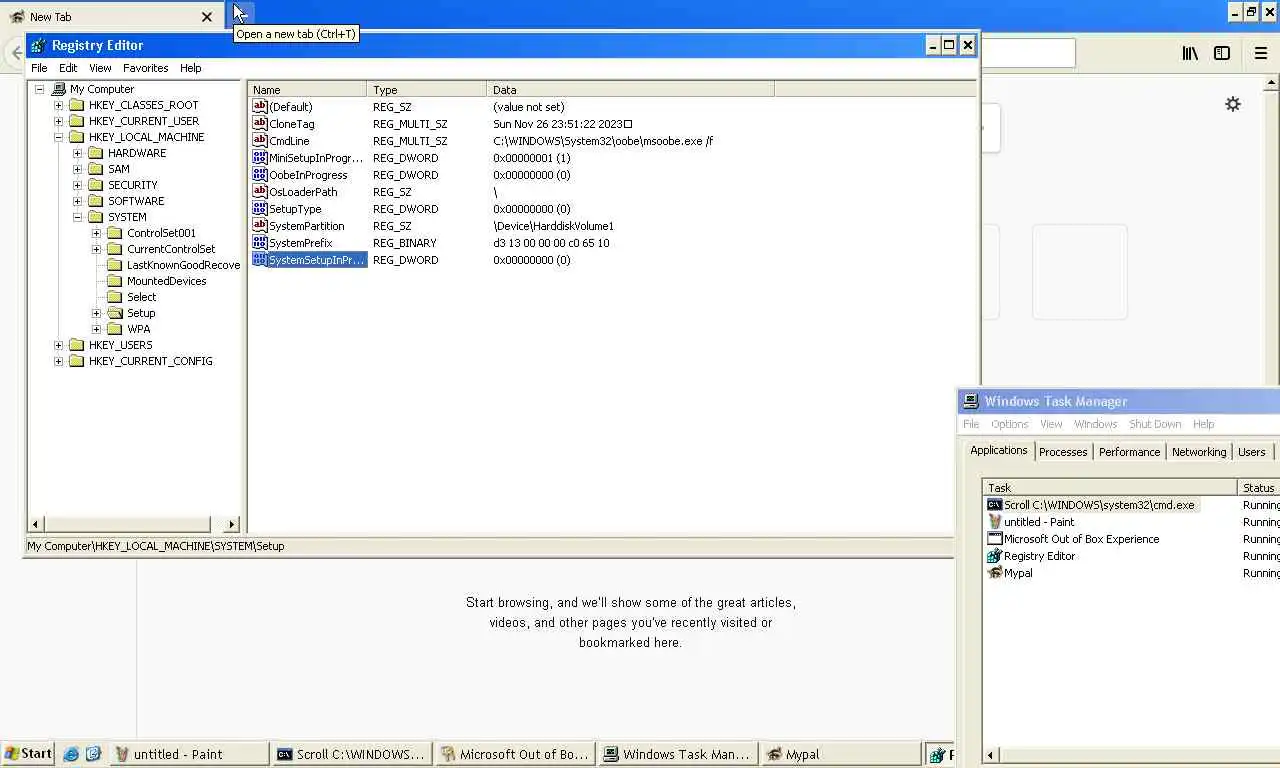This screenshot has height=768, width=1280.
Task: Collapse the SYSTEM key
Action: tap(77, 217)
